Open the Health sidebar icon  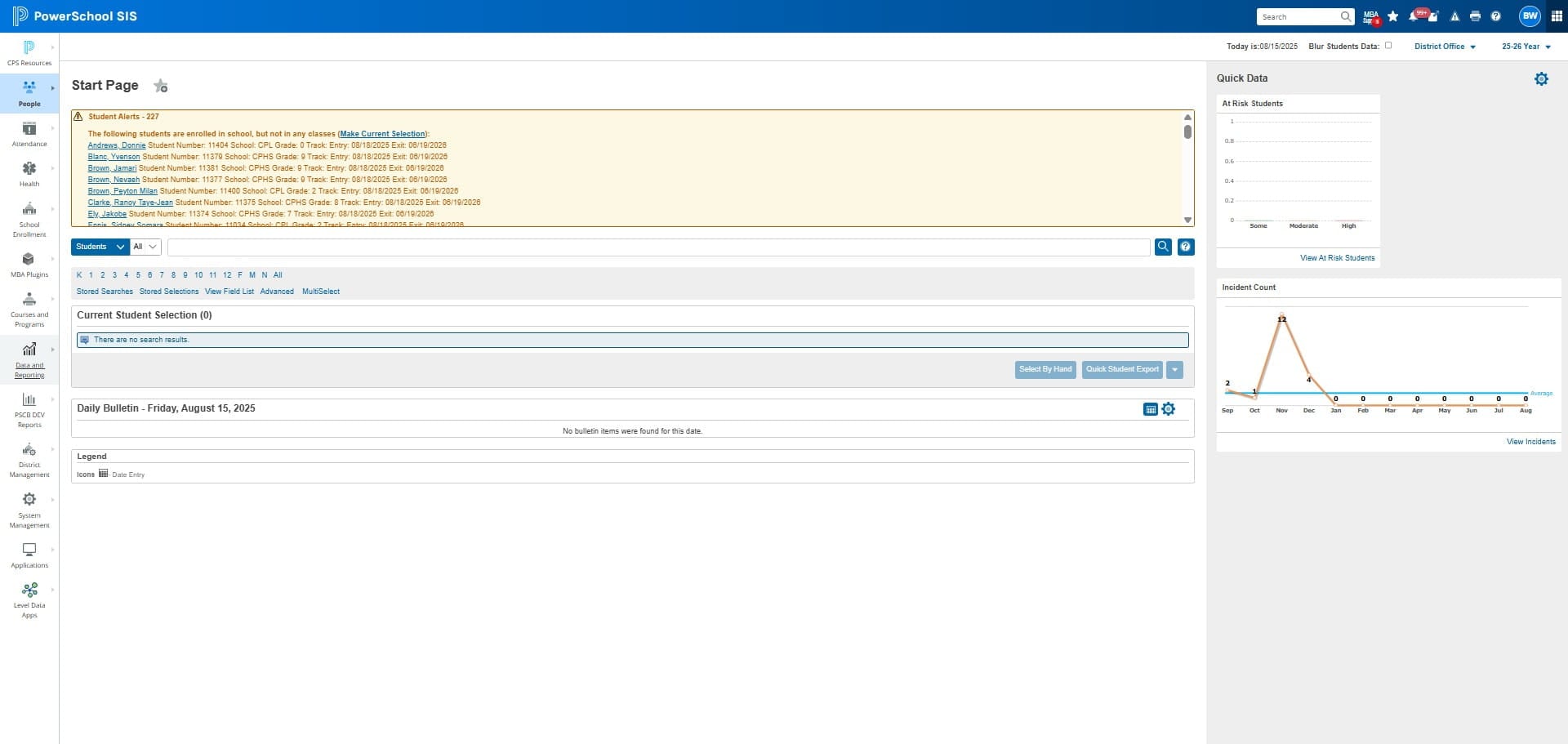29,173
